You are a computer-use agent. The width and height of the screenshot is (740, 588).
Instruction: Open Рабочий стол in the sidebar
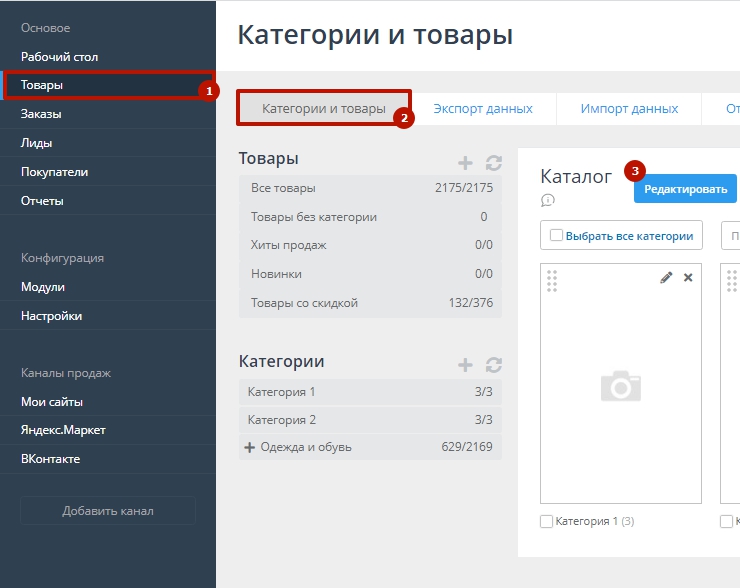point(108,57)
